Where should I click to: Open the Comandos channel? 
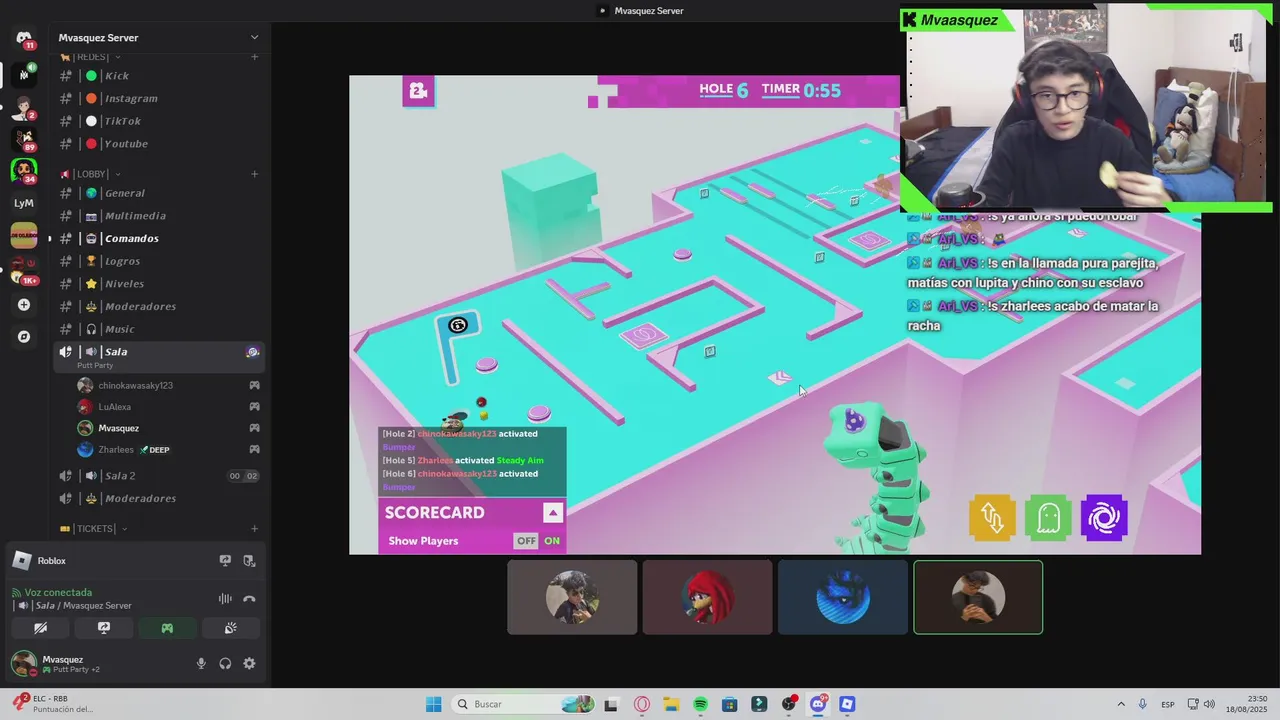158,239
